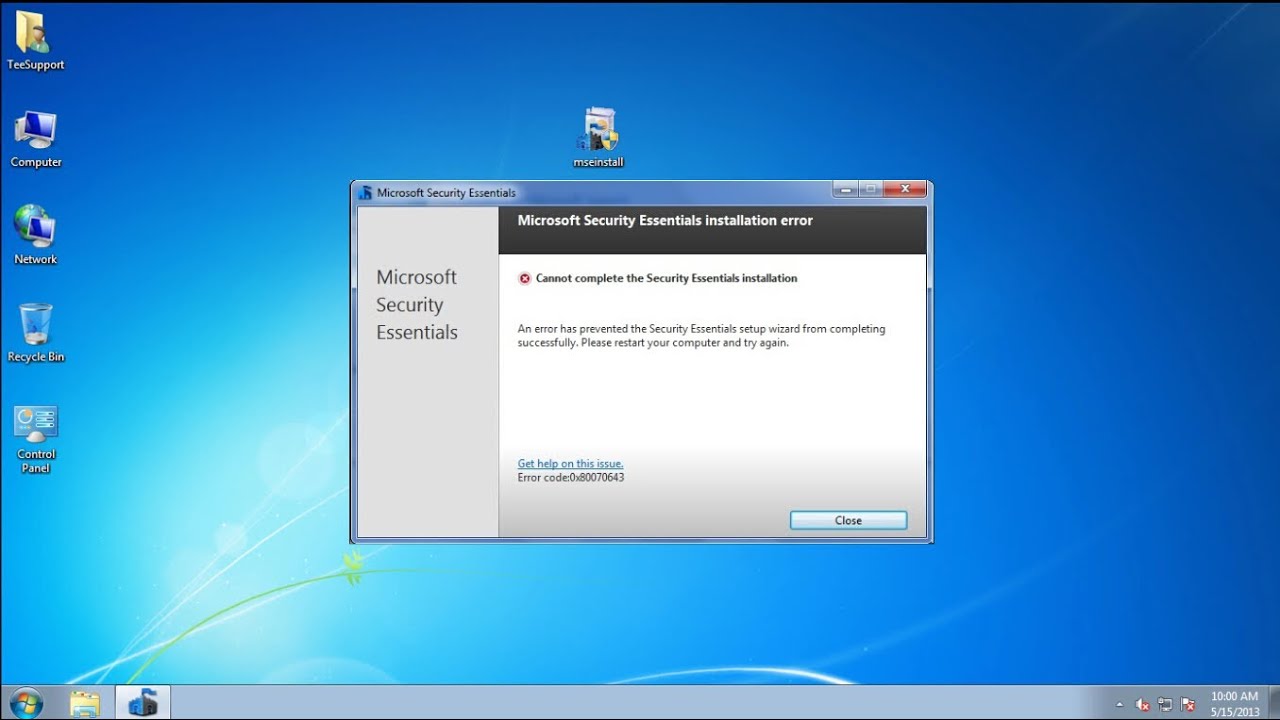Viewport: 1280px width, 720px height.
Task: Open the network status tray icon
Action: pyautogui.click(x=1165, y=704)
